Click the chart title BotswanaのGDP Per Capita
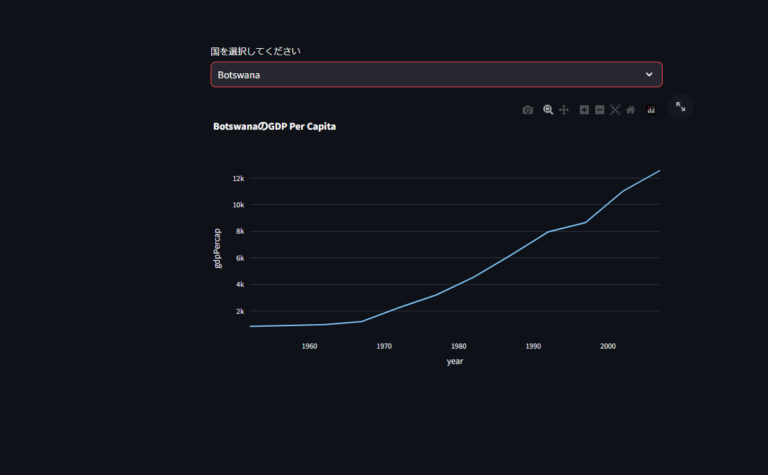 click(274, 127)
